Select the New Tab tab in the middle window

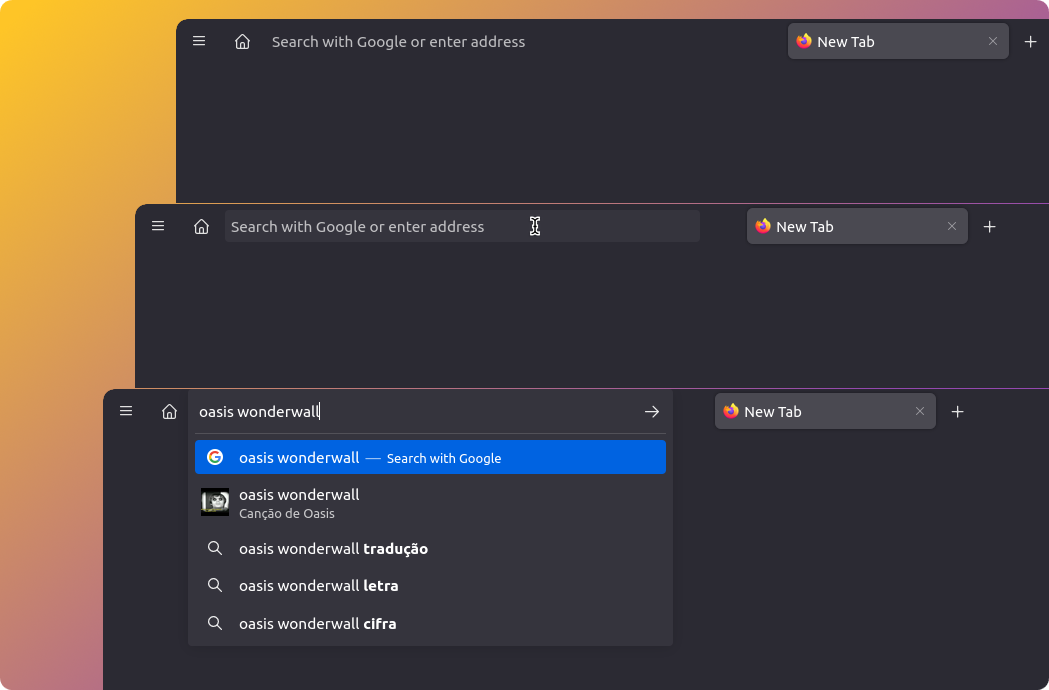pyautogui.click(x=857, y=226)
